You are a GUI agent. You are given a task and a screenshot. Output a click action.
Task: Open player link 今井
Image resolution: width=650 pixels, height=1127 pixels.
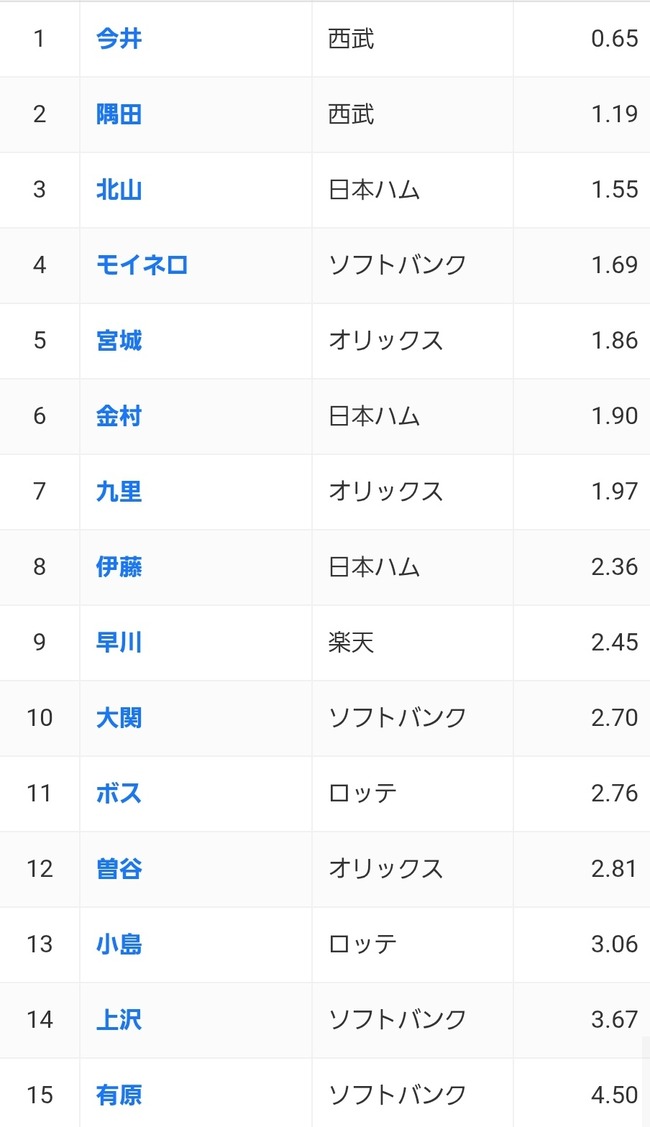point(119,39)
